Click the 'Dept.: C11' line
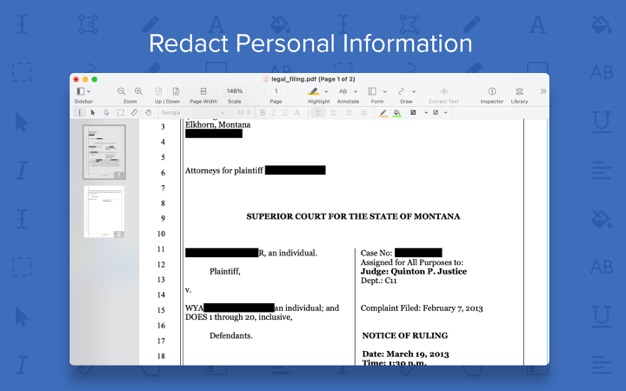 point(379,281)
